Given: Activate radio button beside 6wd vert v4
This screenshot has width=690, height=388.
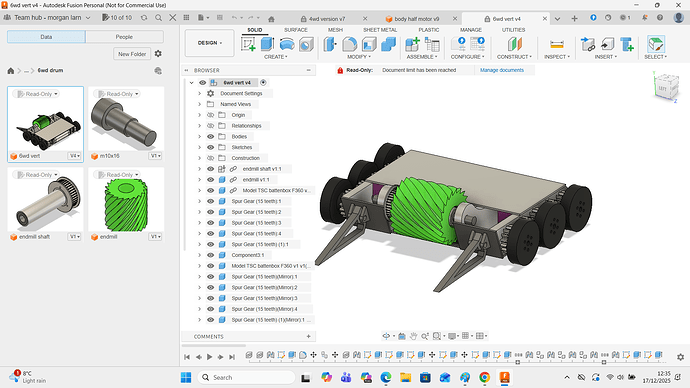Looking at the screenshot, I should [x=263, y=82].
